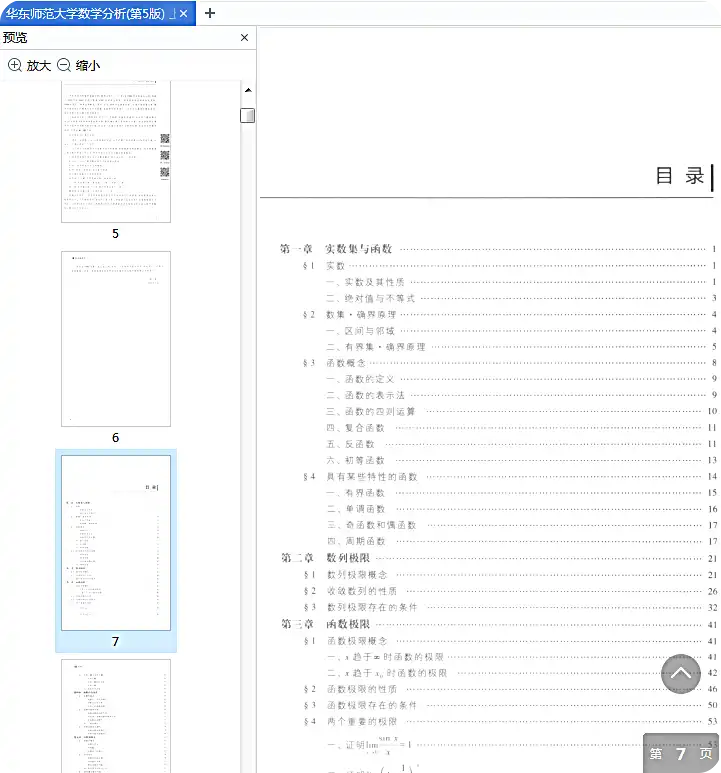Click 二、x趋于x₀时函数的极限 entry

click(x=522, y=673)
